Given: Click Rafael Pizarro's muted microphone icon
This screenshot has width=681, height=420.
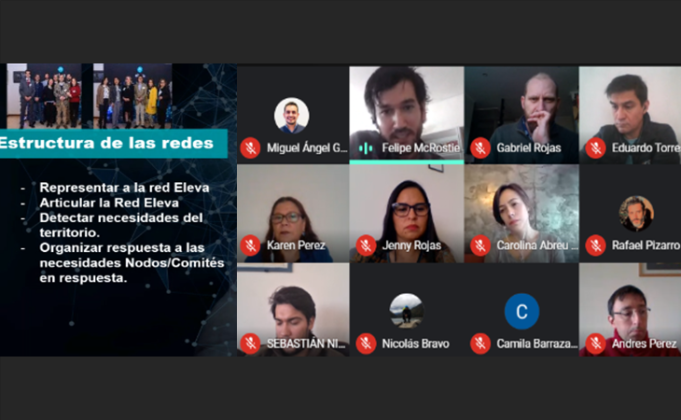Looking at the screenshot, I should [595, 245].
